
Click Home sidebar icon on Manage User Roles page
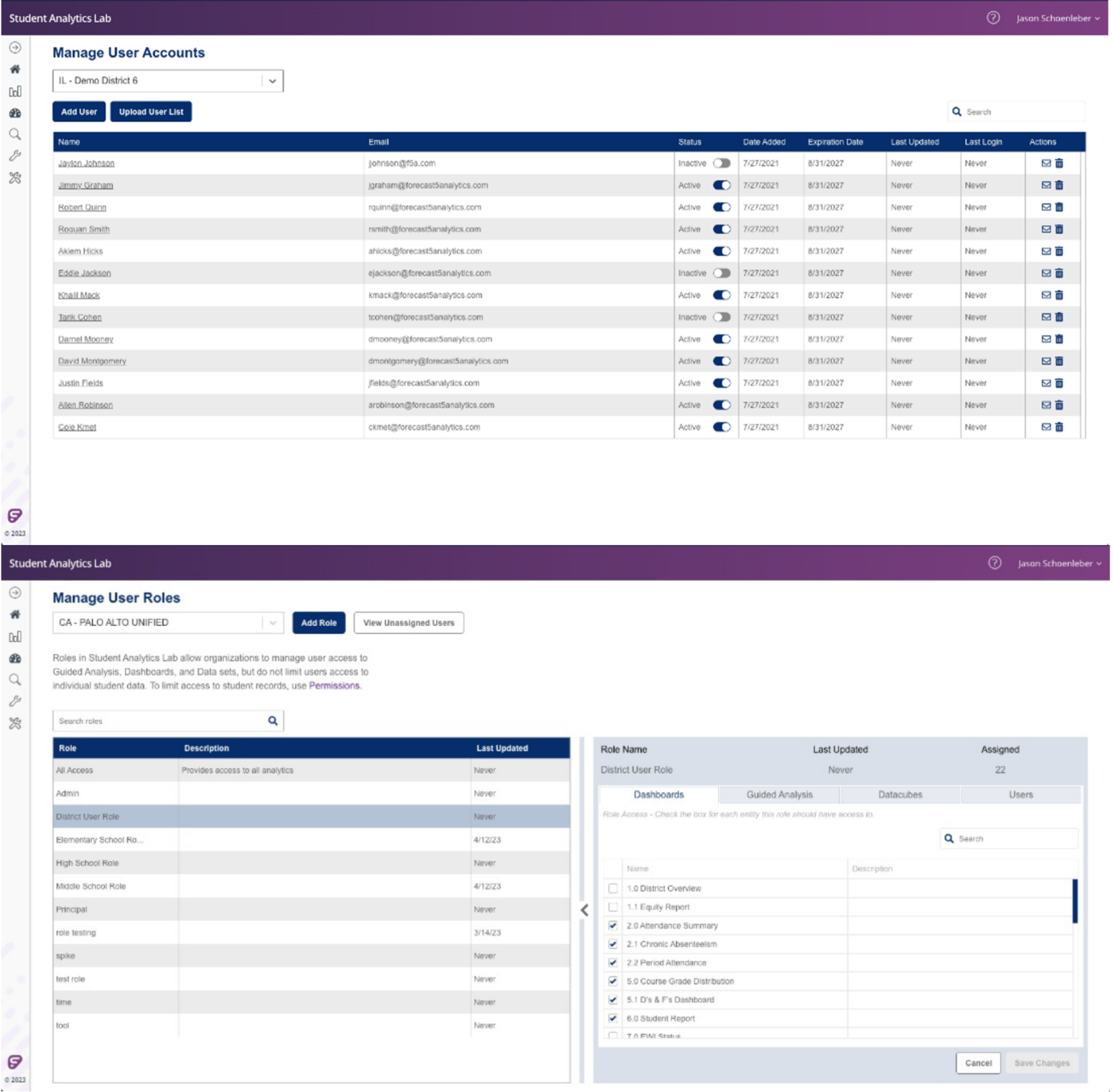click(x=15, y=615)
